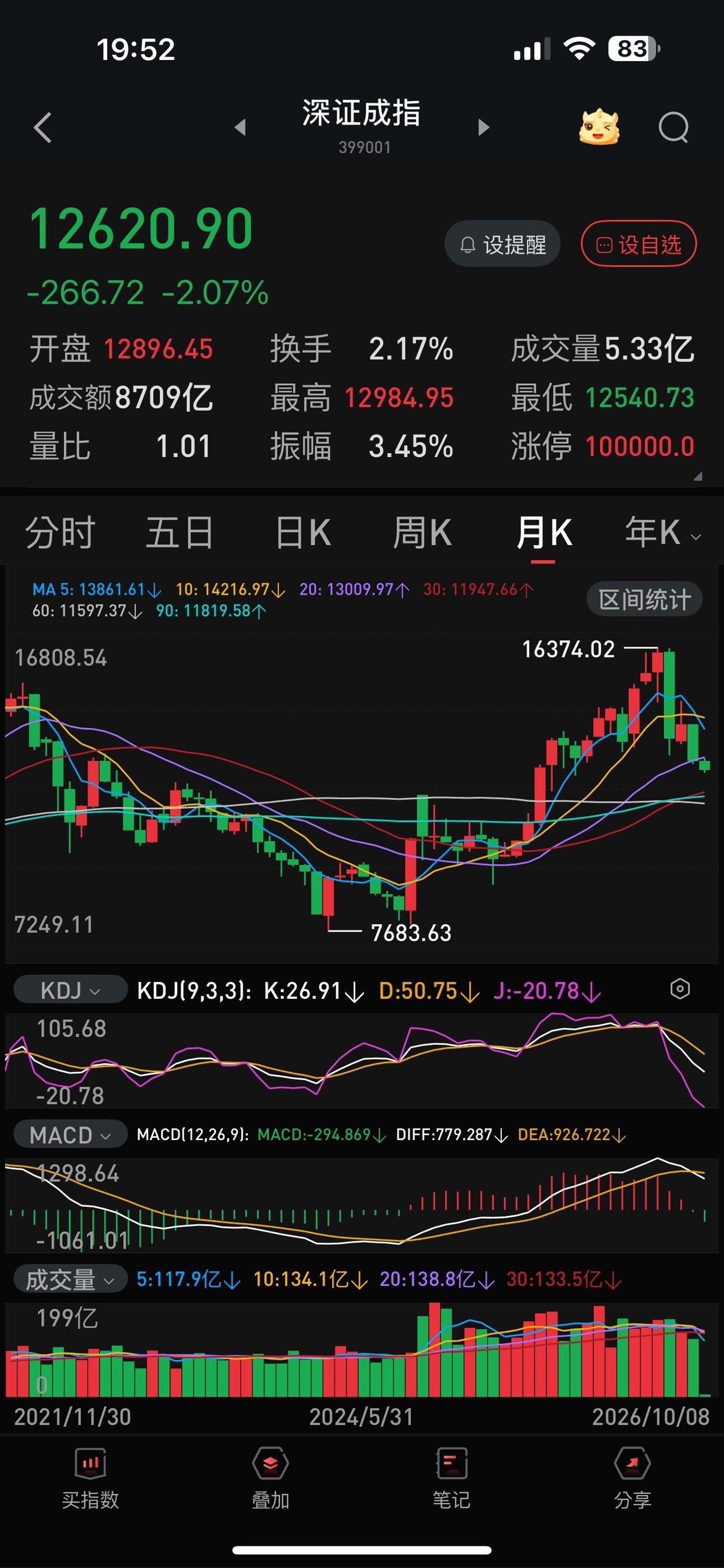Expand quote details with corner triangle
724x1568 pixels.
pos(698,477)
